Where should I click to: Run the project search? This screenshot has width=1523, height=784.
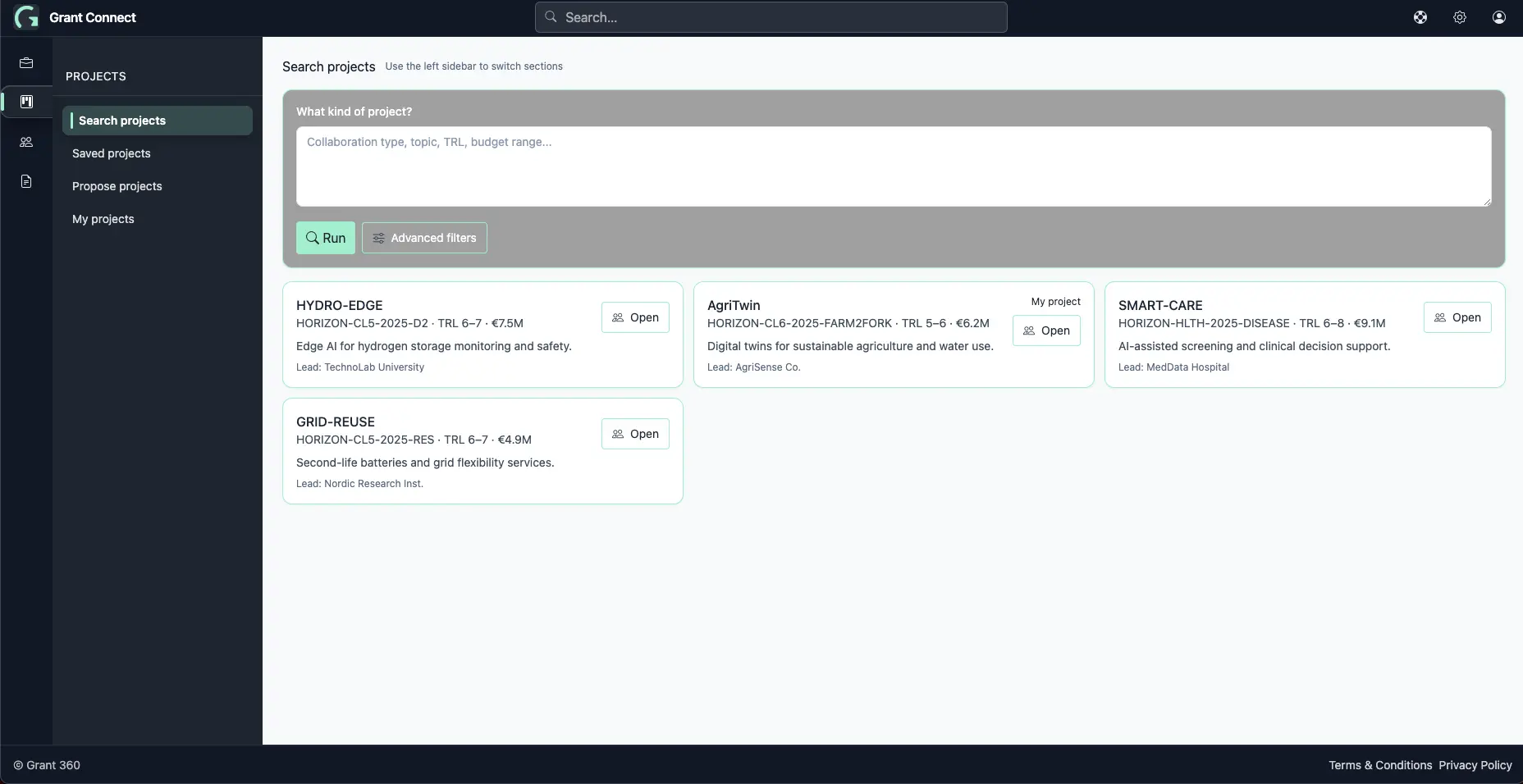click(x=326, y=238)
